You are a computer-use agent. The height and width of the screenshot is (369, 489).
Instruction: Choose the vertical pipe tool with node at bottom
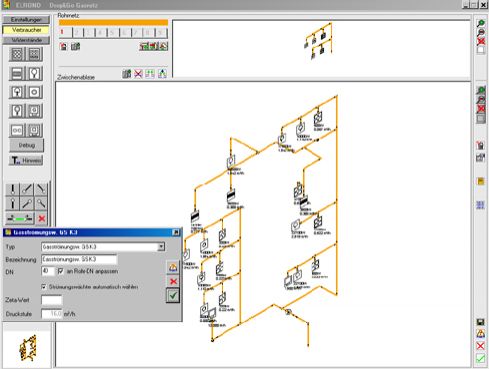pos(13,189)
